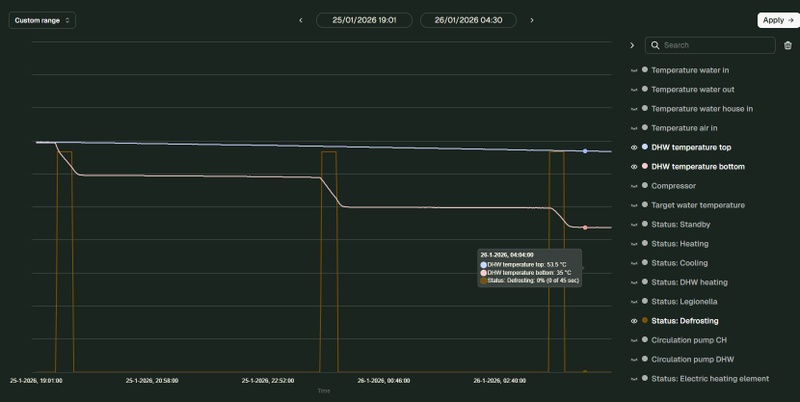The height and width of the screenshot is (402, 800).
Task: Click the 26-1-2026, 02:40:00 axis label
Action: click(499, 381)
